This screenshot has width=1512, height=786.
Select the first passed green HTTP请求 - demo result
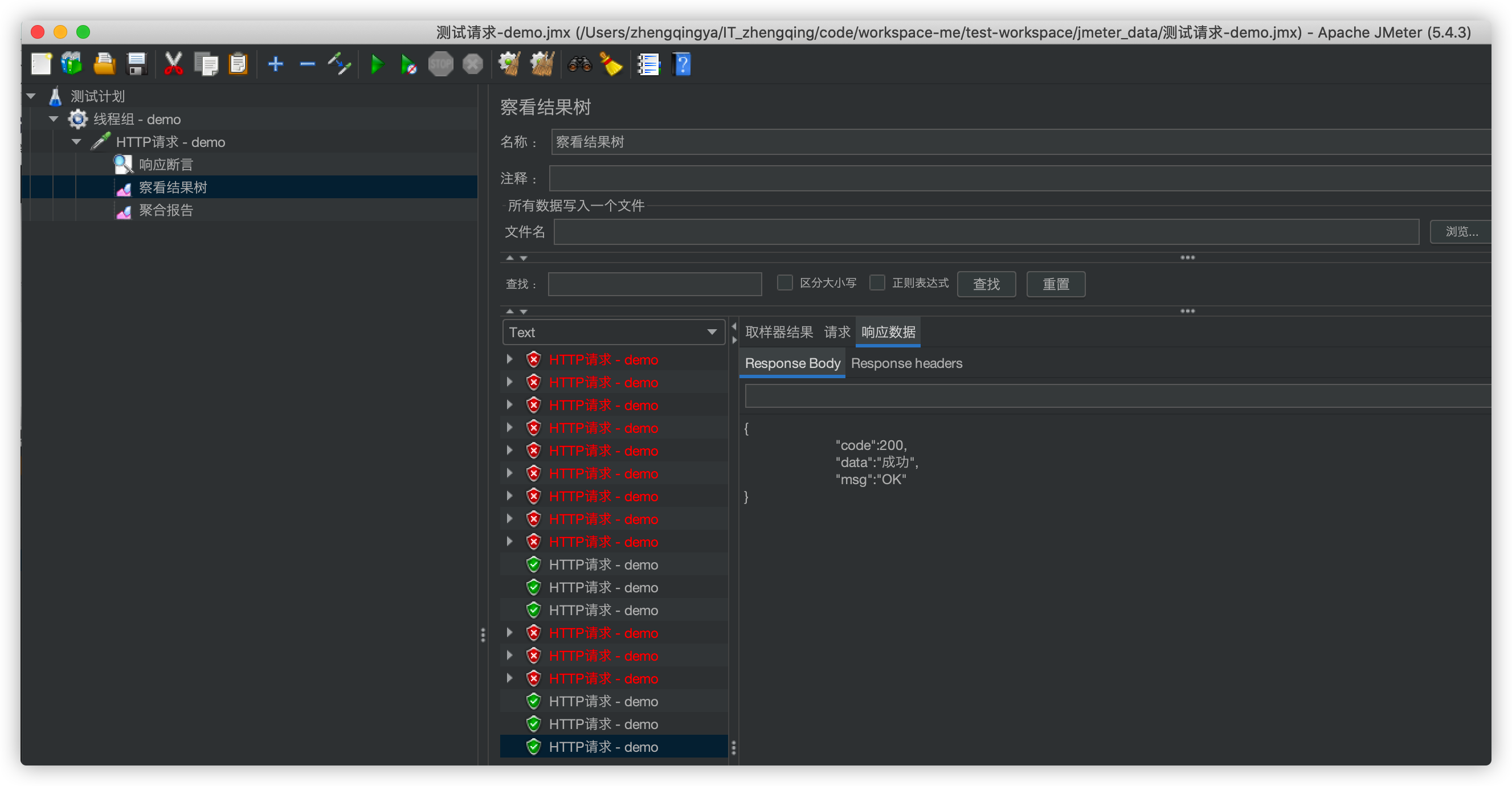click(603, 564)
